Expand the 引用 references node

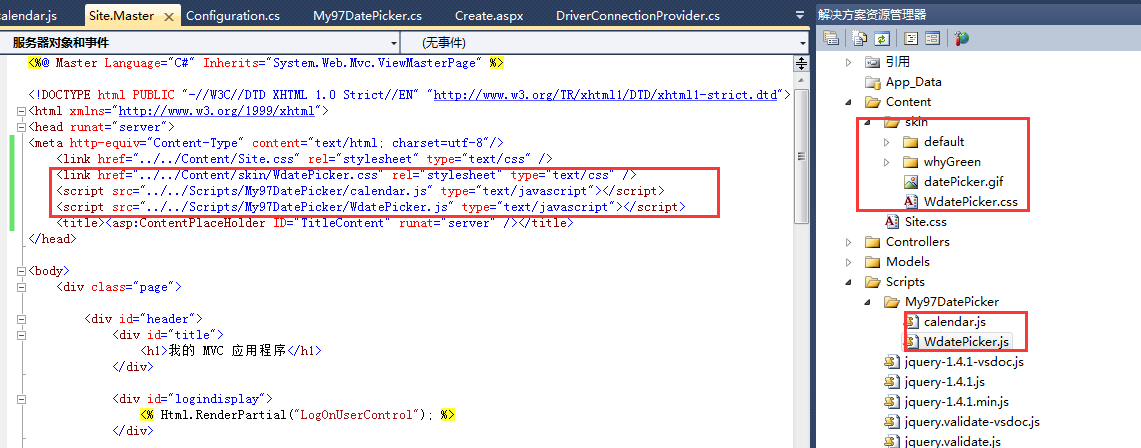click(x=848, y=62)
